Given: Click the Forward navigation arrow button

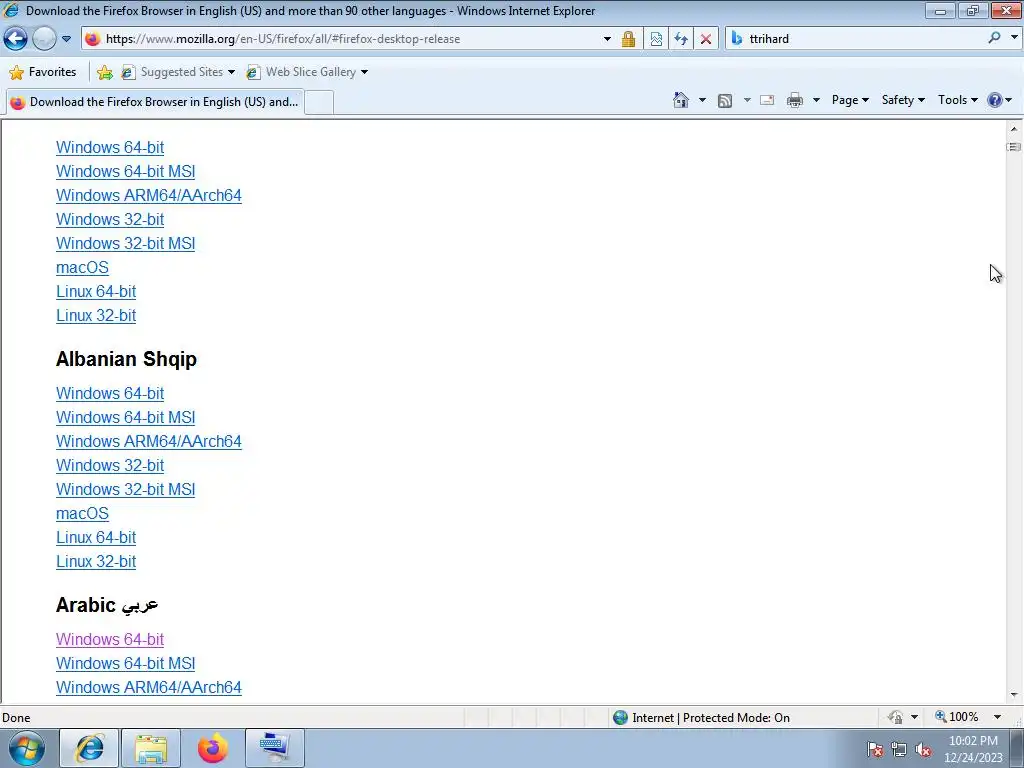Looking at the screenshot, I should [44, 39].
